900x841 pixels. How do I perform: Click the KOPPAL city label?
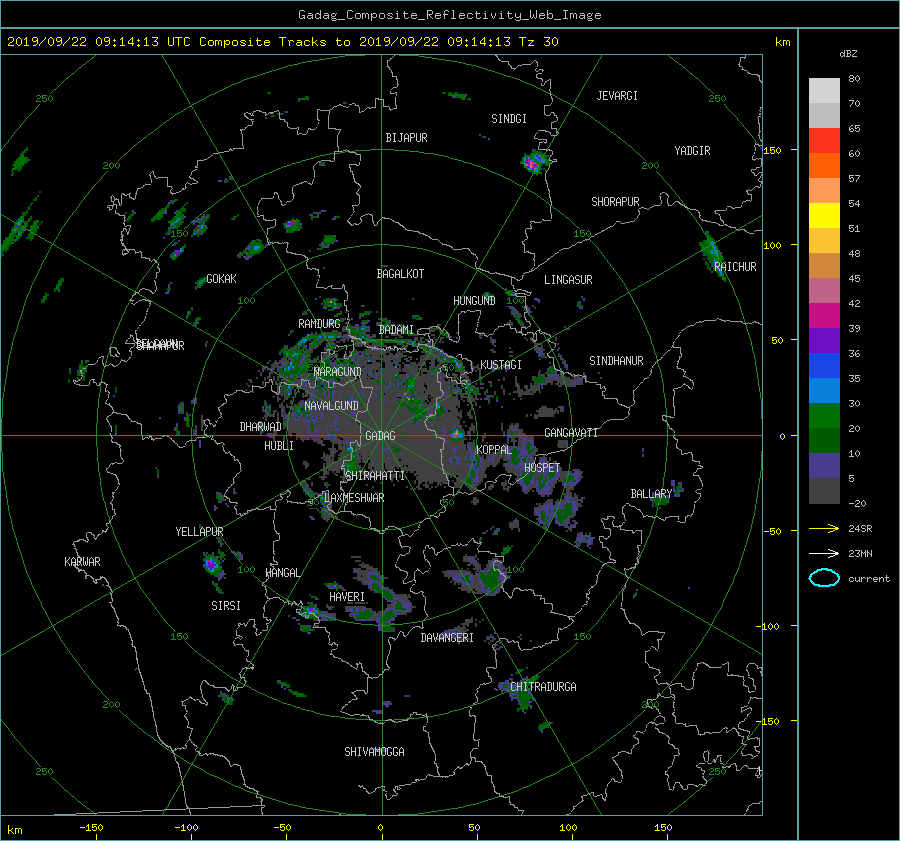point(494,450)
